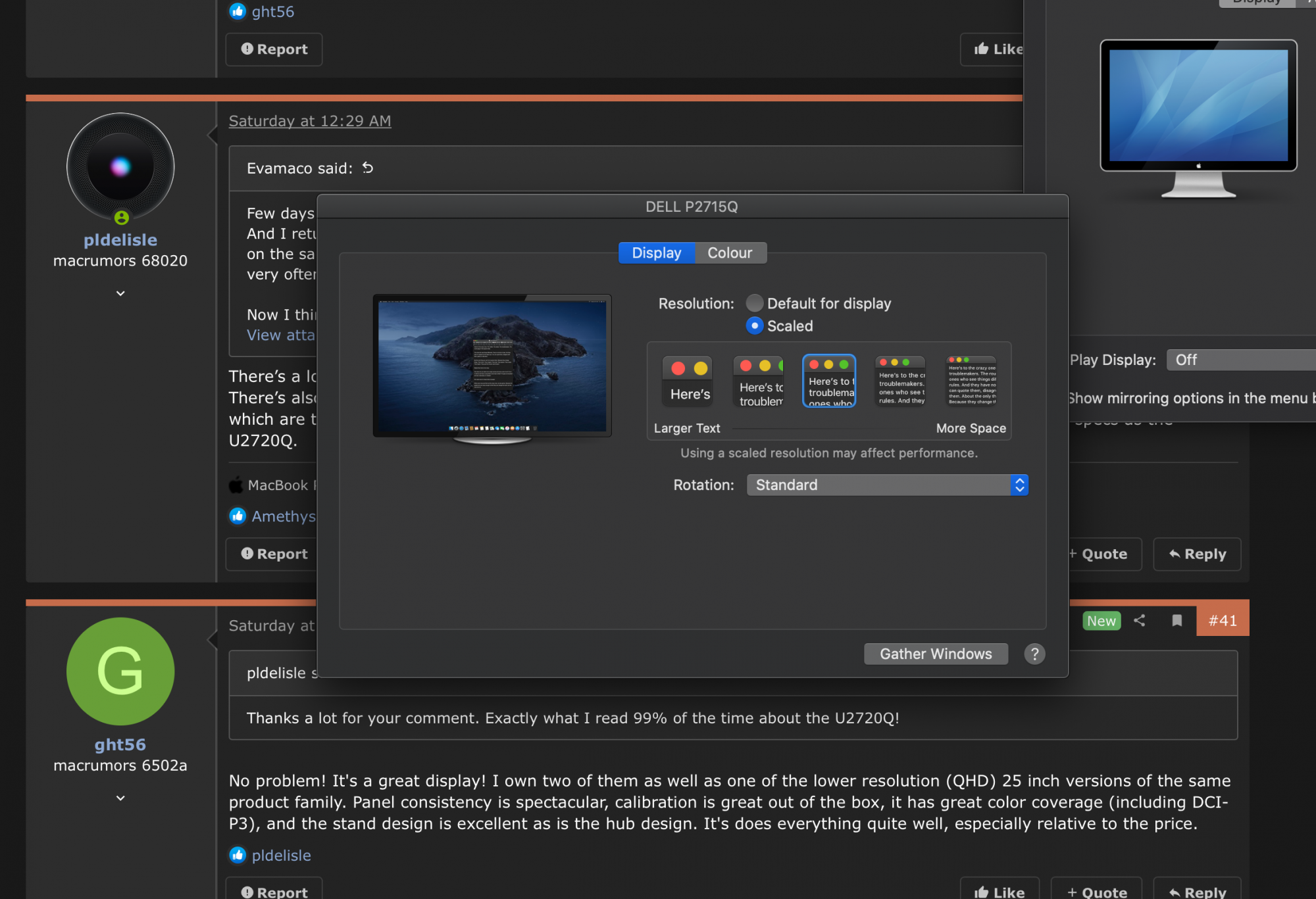Open the pldelisle username link under avatar
This screenshot has height=899, width=1316.
coord(120,240)
